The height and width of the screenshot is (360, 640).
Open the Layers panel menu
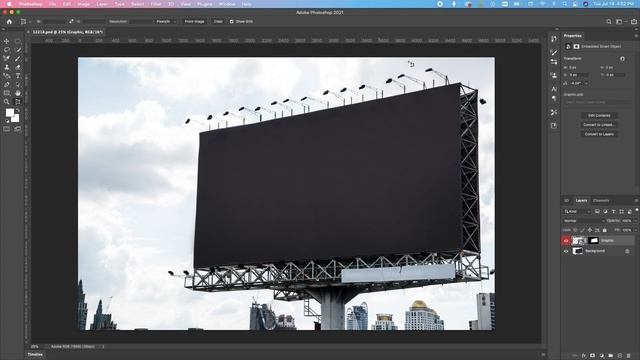pos(636,201)
